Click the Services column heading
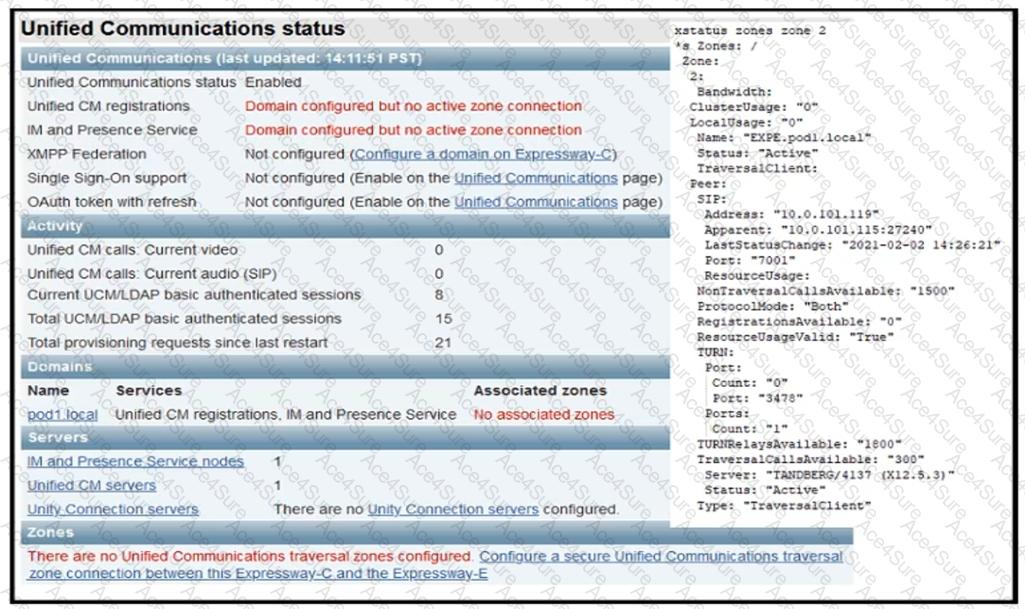Screen dimensions: 1025x609 pyautogui.click(x=149, y=391)
